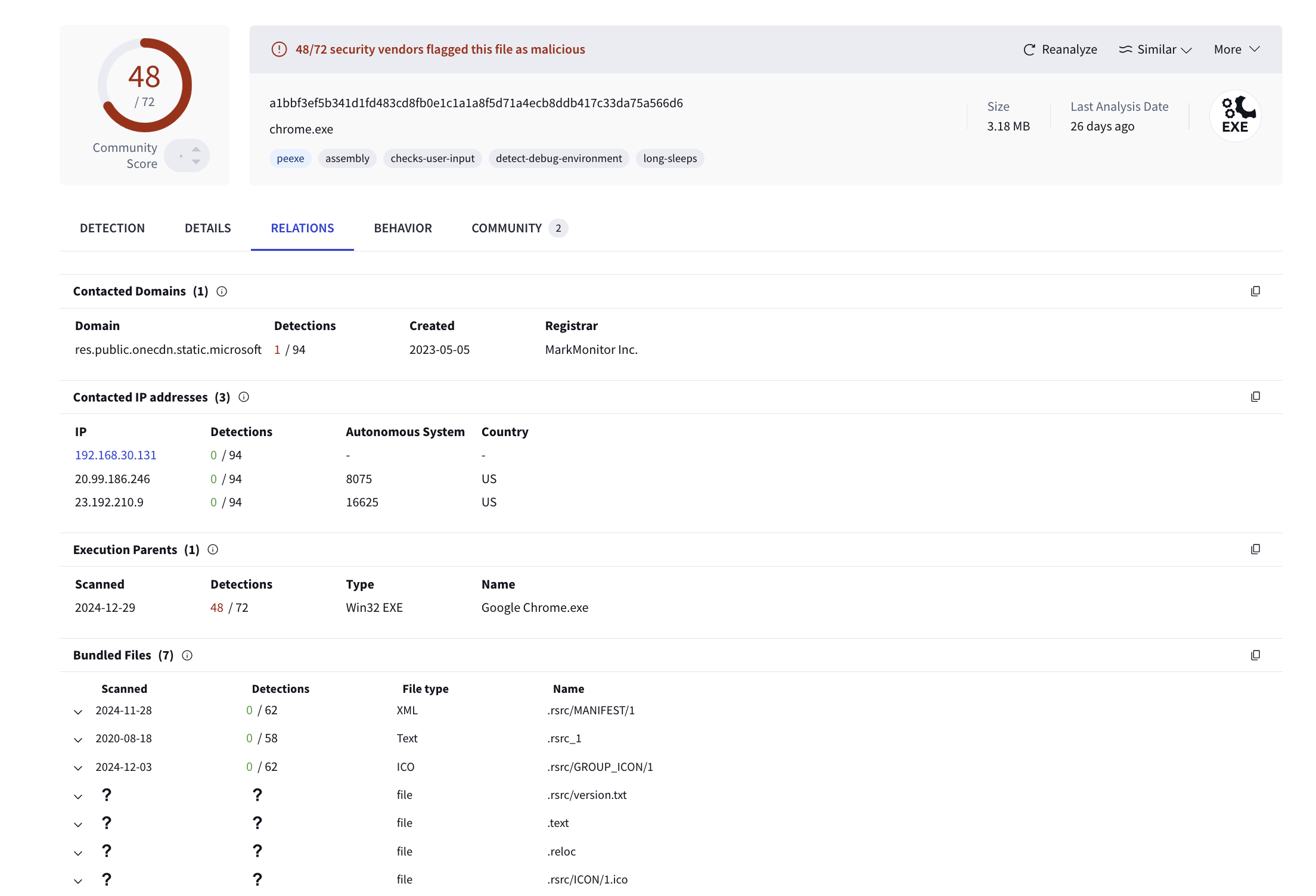Screen dimensions: 1316x896
Task: Click Google Chrome.exe execution parent name
Action: 535,608
